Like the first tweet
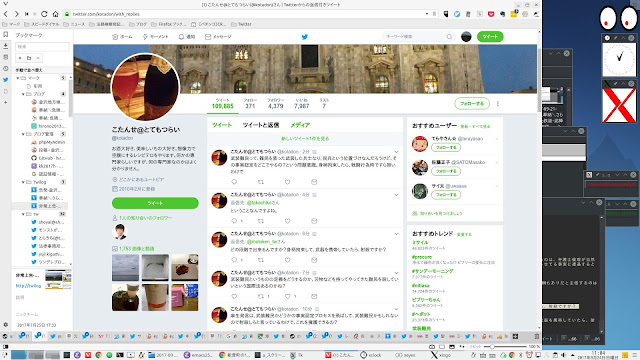 pos(287,182)
